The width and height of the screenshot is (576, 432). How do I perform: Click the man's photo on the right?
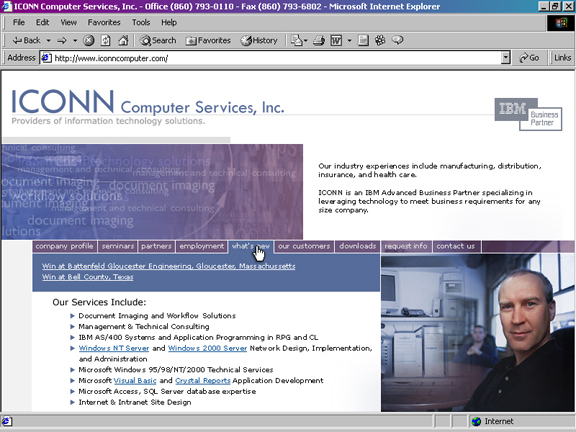(478, 332)
